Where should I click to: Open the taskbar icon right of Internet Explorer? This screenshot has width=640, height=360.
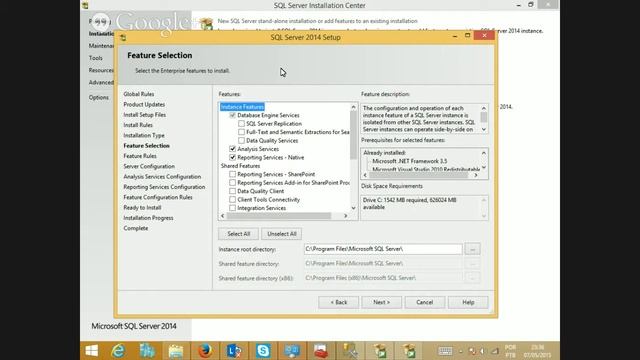[x=147, y=351]
